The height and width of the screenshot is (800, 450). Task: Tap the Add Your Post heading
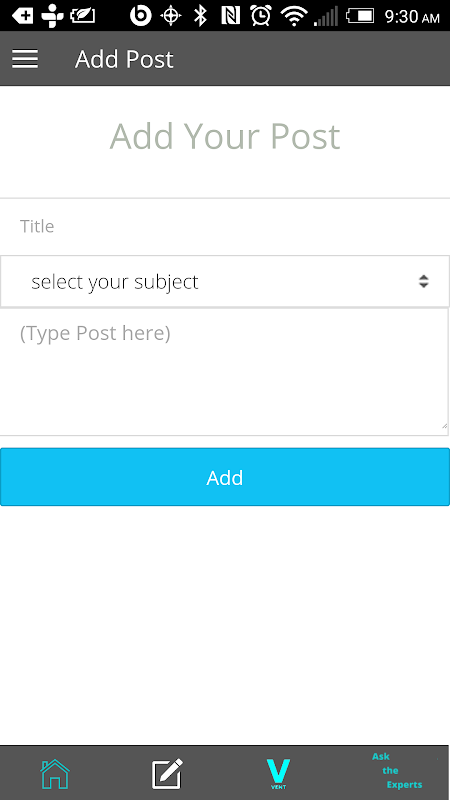click(x=225, y=136)
